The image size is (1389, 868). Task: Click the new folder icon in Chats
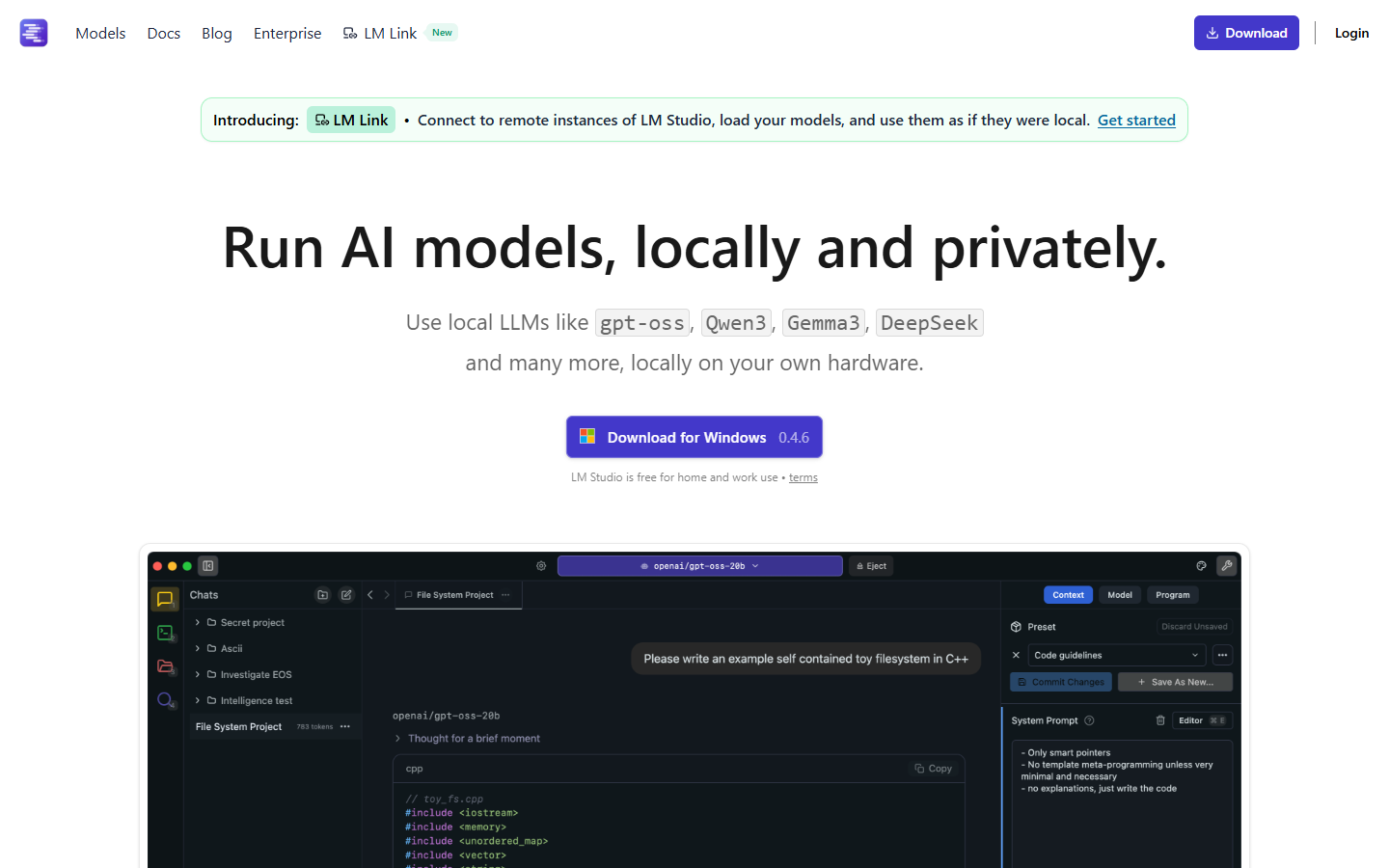323,595
